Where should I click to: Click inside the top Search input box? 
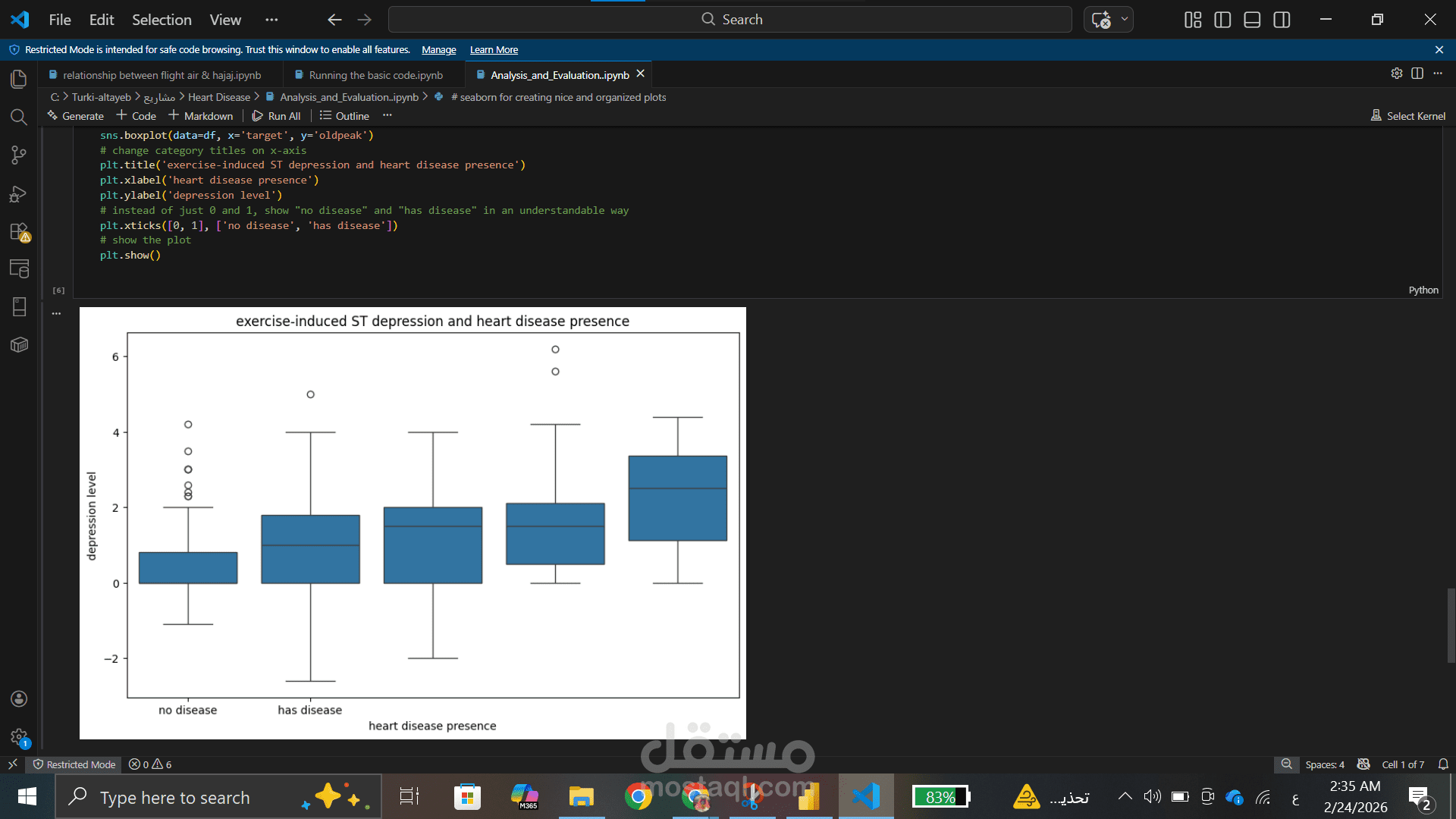(x=730, y=19)
